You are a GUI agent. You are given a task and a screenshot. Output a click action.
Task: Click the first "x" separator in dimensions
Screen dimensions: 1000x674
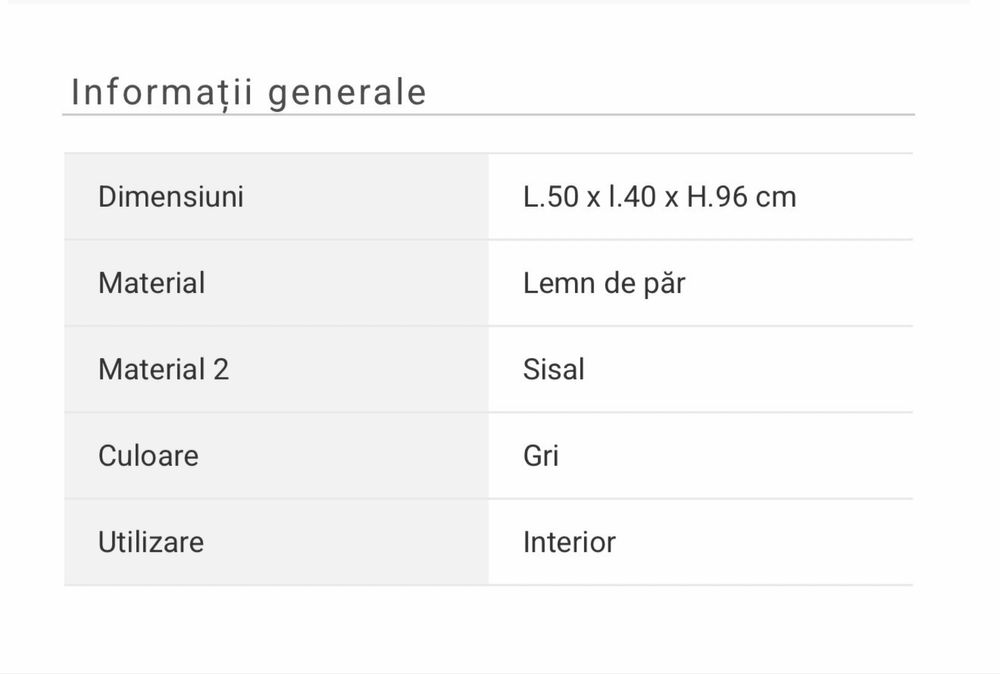coord(593,198)
